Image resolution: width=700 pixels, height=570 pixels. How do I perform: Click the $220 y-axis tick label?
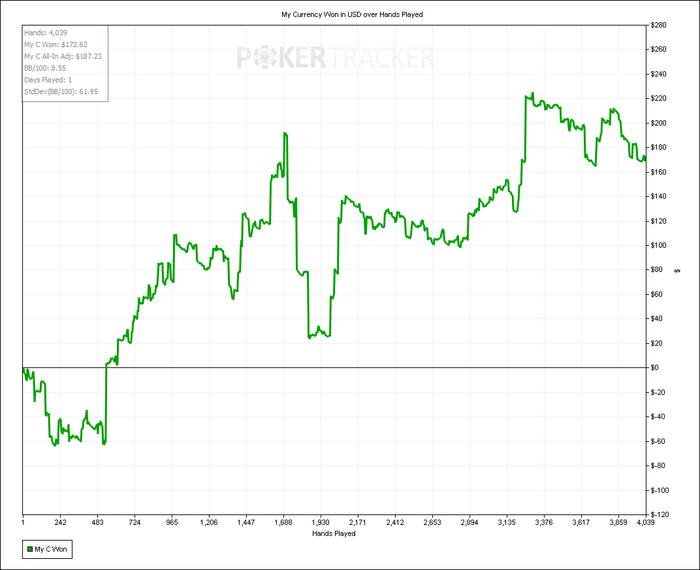[x=658, y=99]
